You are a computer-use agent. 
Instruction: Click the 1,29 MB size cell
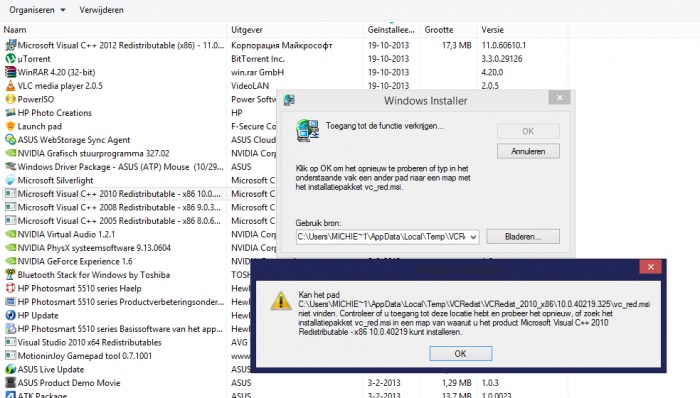[x=456, y=382]
